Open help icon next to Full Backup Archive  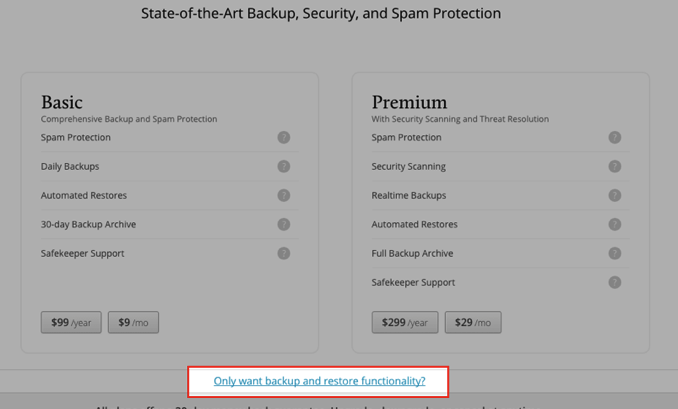tap(615, 253)
